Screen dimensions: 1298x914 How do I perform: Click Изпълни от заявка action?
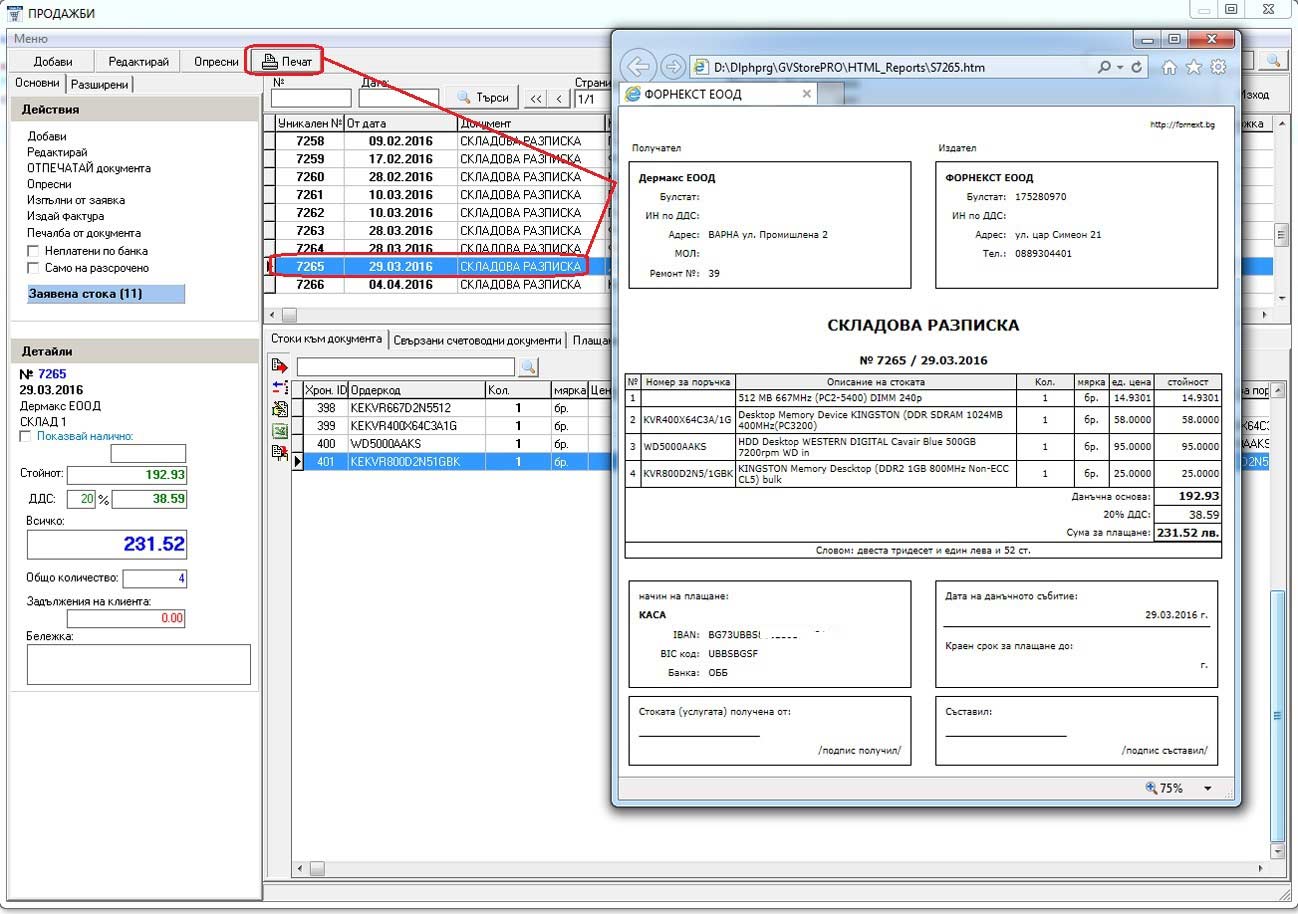(x=76, y=200)
